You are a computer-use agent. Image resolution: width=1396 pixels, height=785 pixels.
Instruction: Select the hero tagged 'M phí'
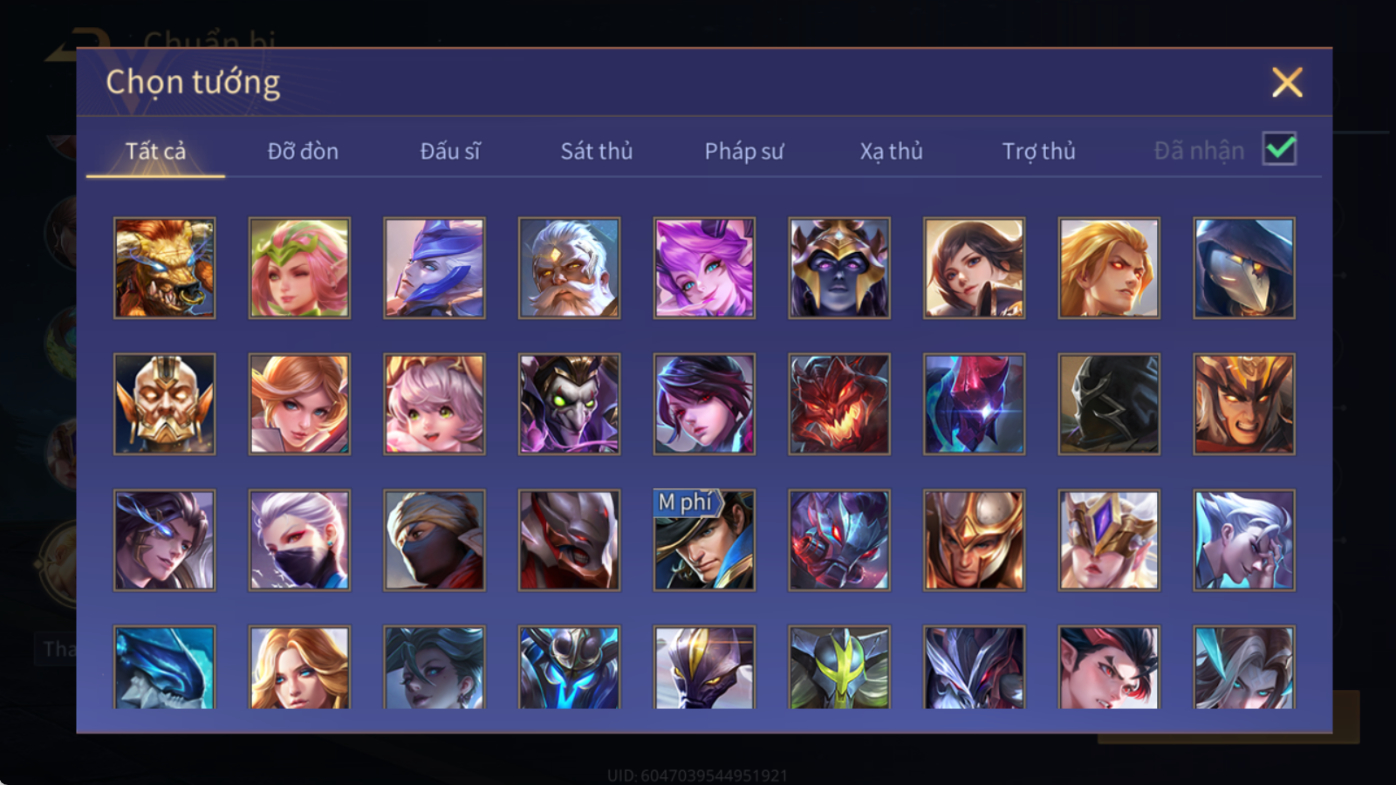coord(704,540)
